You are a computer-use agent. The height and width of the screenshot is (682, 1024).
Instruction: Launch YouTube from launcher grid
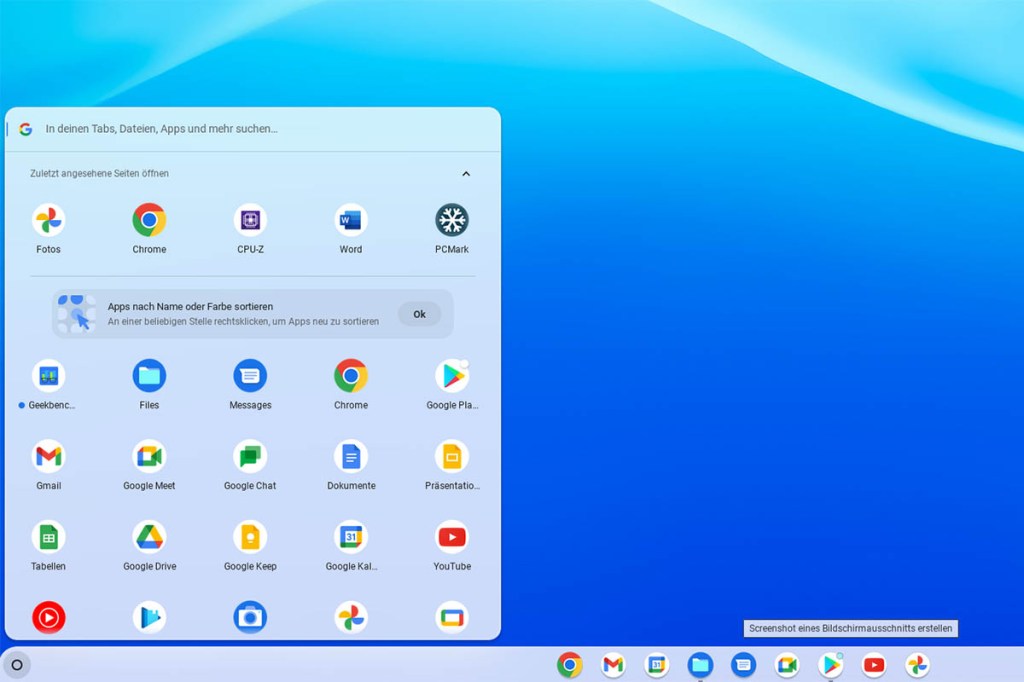pyautogui.click(x=452, y=537)
